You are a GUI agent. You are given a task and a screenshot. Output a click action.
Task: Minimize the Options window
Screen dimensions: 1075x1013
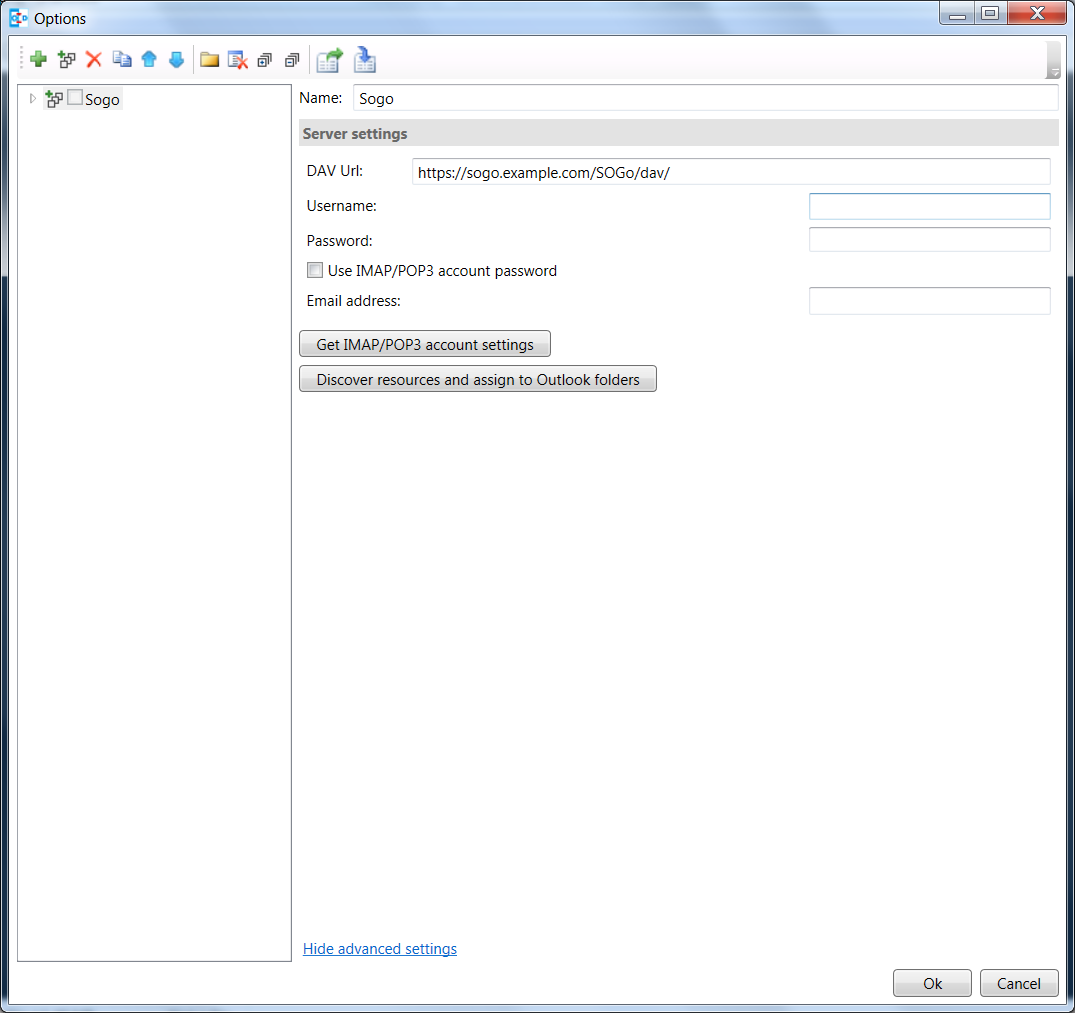[x=957, y=14]
